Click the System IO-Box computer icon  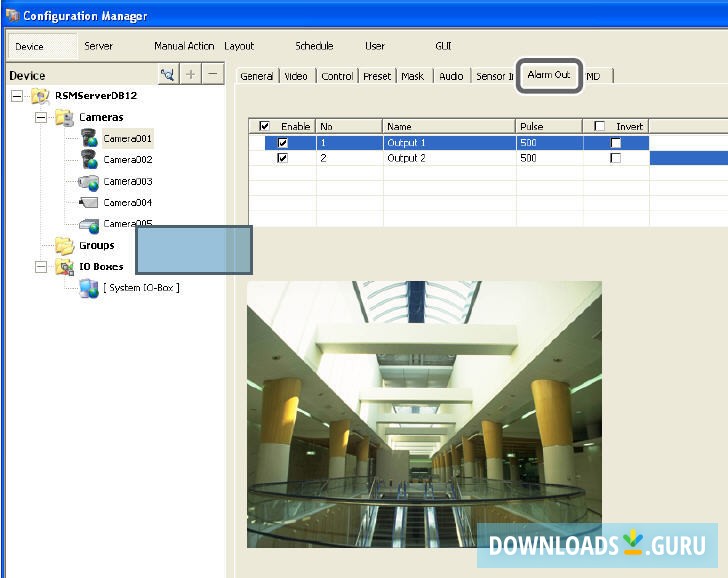(x=89, y=288)
